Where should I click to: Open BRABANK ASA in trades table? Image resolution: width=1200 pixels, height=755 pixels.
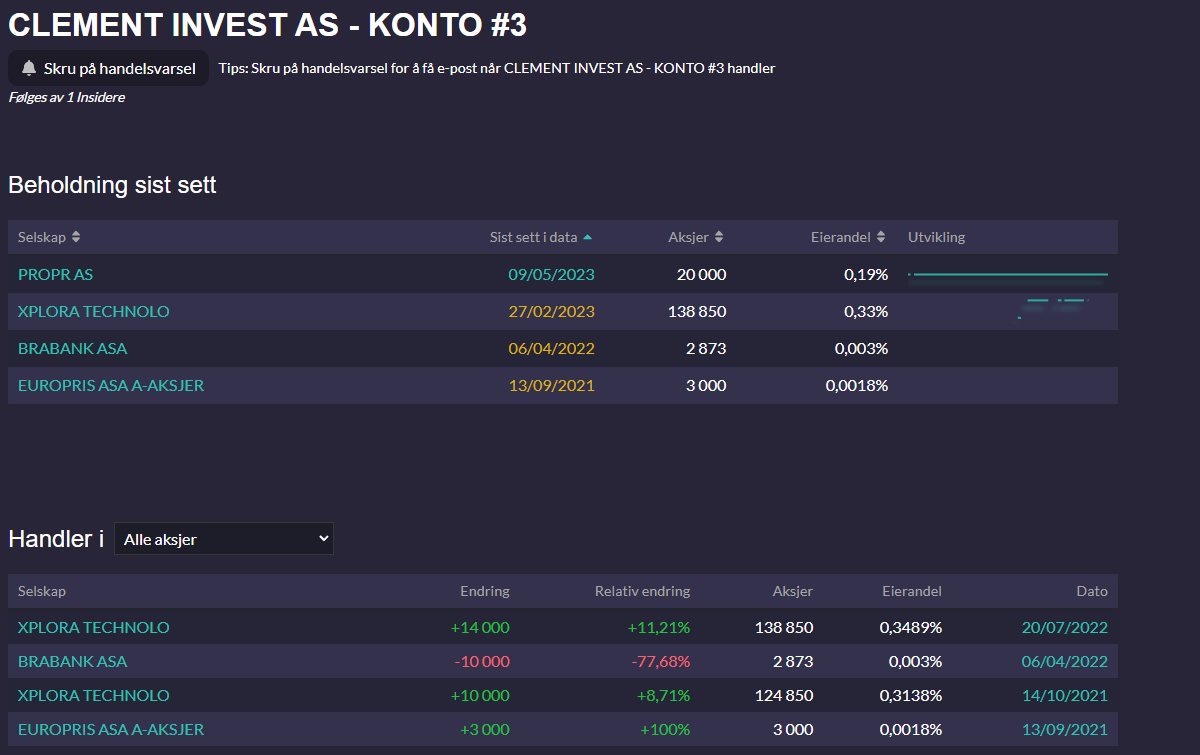72,661
